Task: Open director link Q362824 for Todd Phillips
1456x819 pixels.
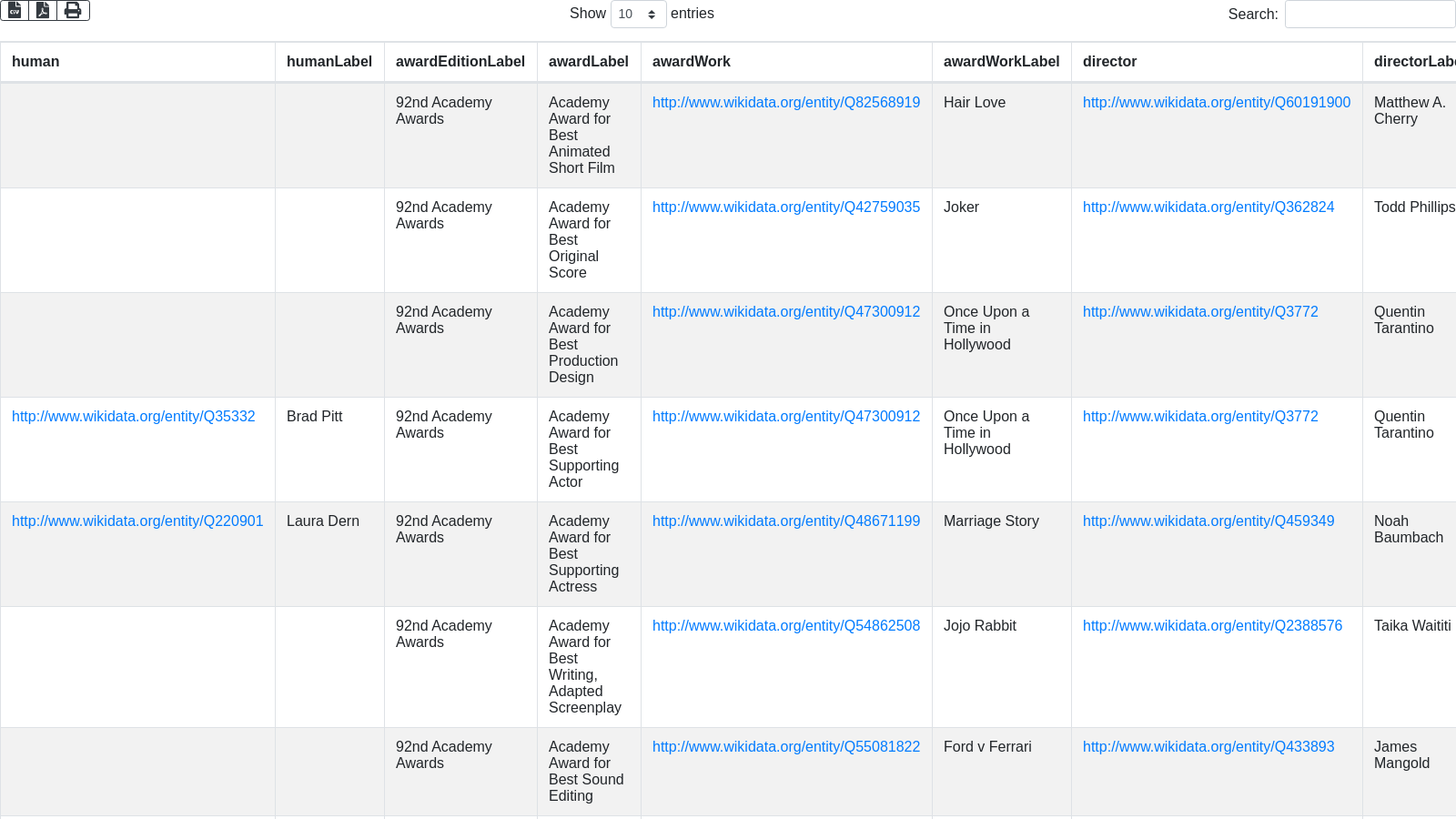Action: pos(1208,207)
